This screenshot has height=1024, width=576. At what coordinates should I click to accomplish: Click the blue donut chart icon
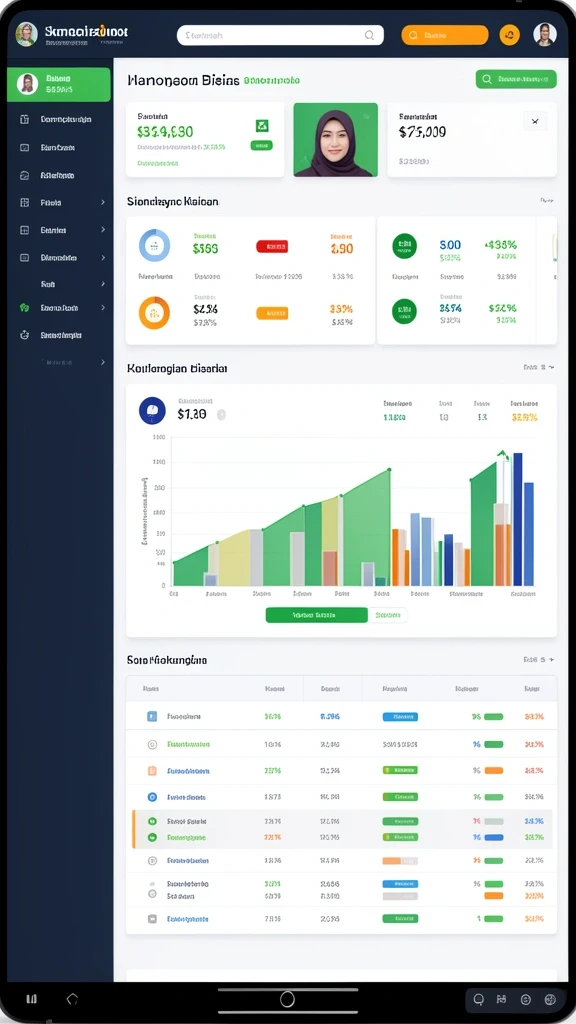(155, 246)
